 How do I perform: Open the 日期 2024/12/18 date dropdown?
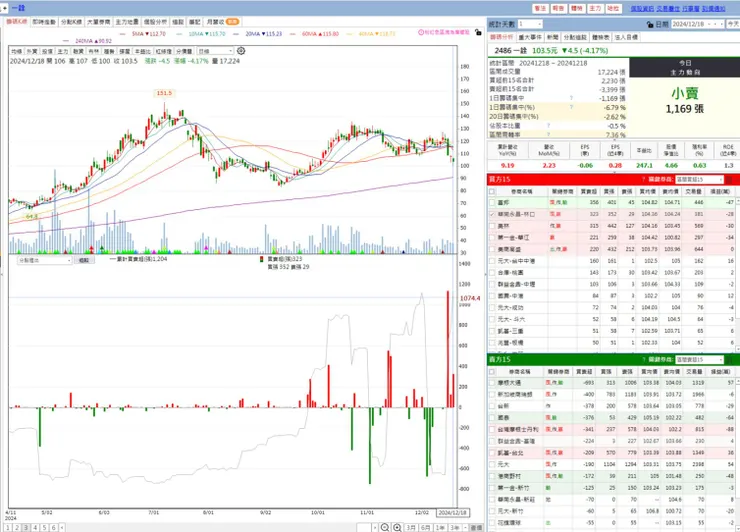tap(698, 24)
